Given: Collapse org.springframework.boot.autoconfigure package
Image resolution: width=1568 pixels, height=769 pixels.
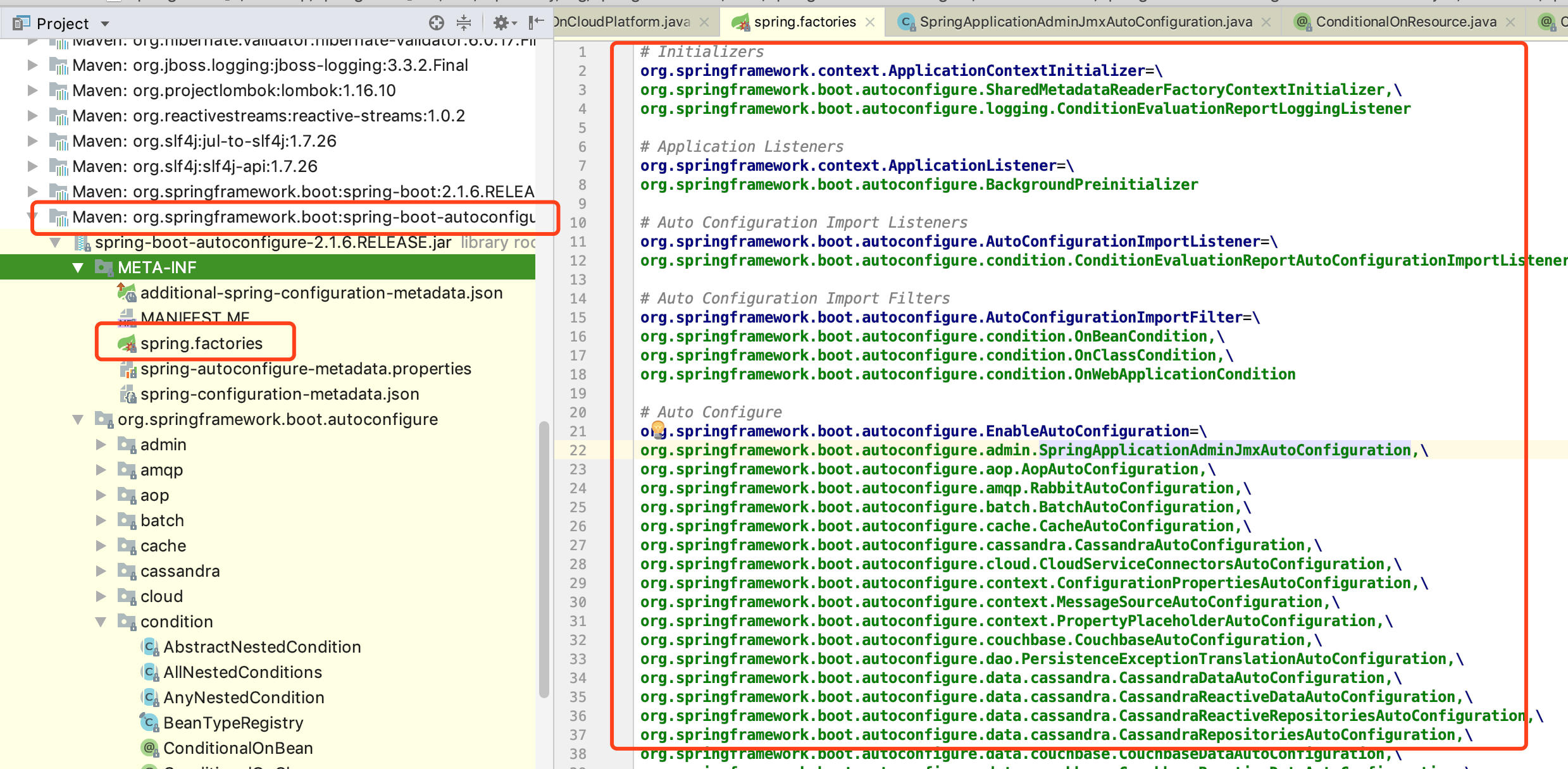Looking at the screenshot, I should click(x=78, y=420).
